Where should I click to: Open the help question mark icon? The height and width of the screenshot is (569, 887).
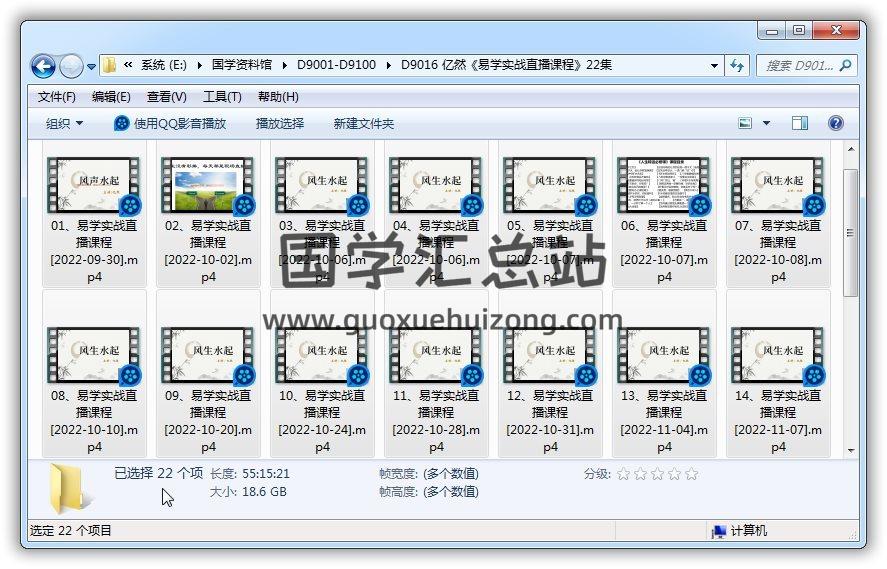click(x=836, y=123)
